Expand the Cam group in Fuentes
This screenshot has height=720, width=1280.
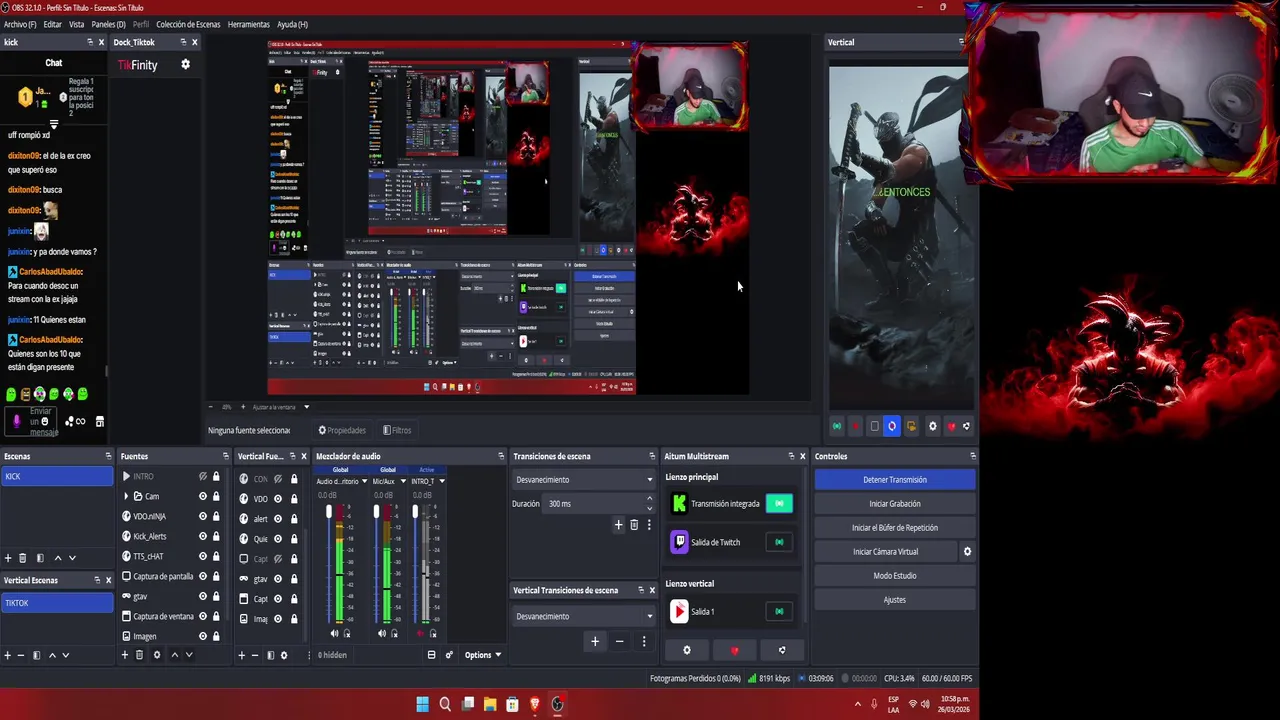(x=126, y=496)
